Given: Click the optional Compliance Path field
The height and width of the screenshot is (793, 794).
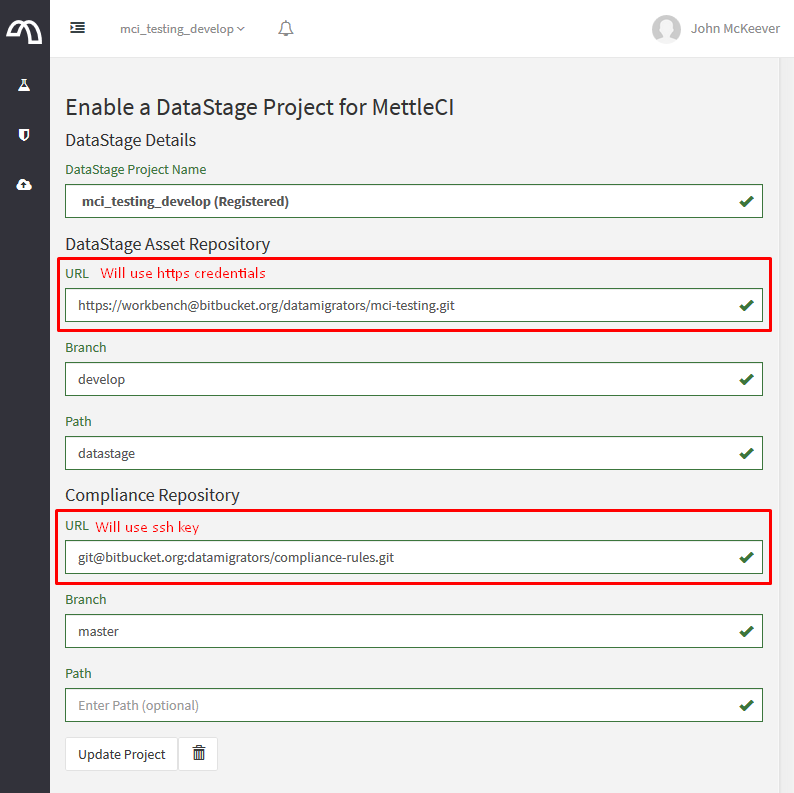Looking at the screenshot, I should pos(400,705).
